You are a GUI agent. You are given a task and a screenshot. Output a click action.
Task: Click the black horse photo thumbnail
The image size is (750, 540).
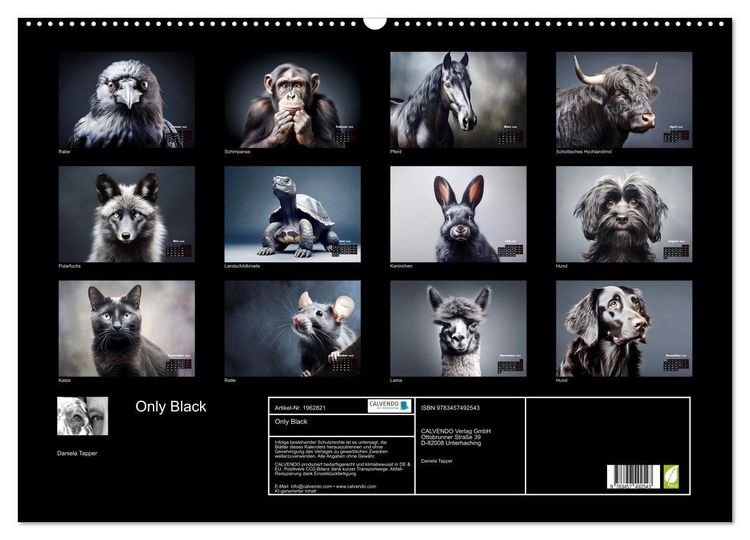[458, 99]
